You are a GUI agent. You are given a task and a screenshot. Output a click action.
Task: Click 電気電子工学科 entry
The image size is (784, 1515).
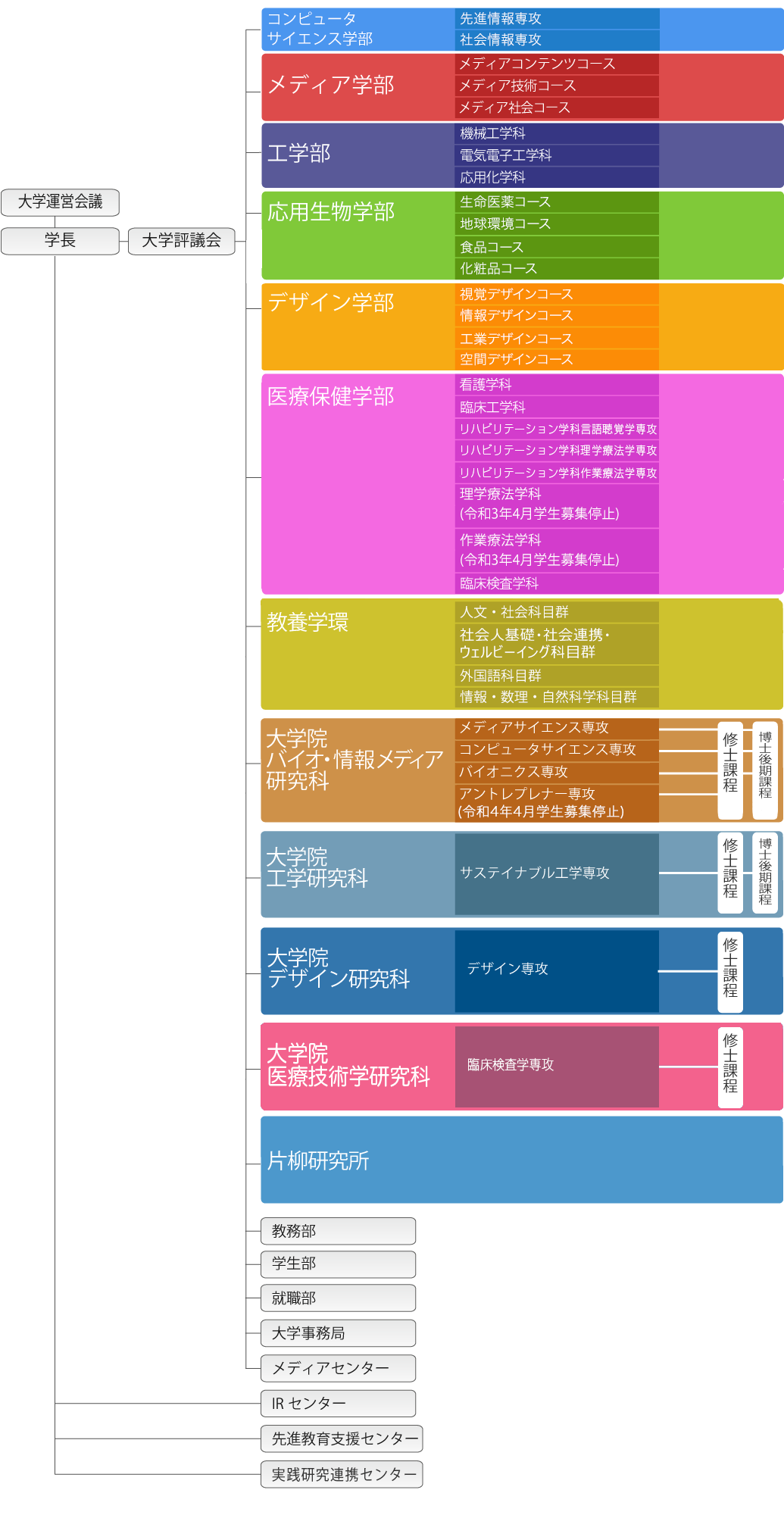(x=557, y=155)
